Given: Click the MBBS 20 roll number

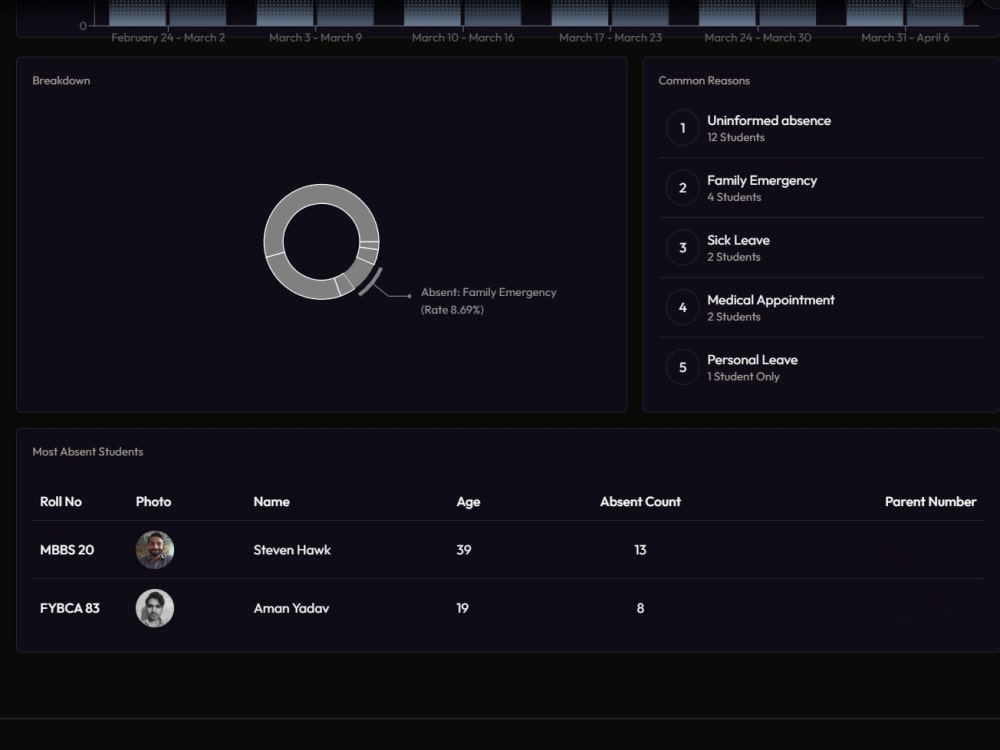Looking at the screenshot, I should [67, 550].
